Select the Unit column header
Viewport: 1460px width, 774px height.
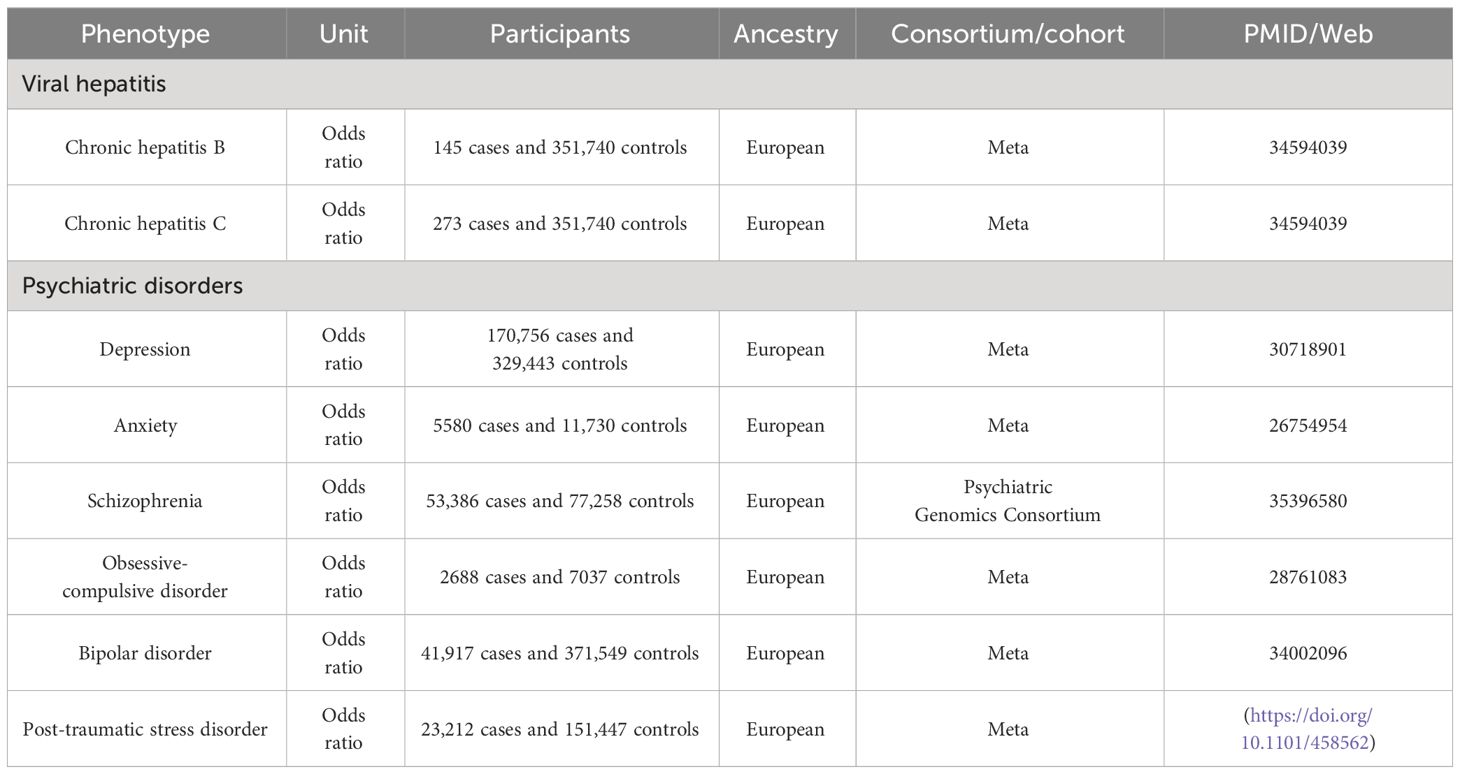344,34
